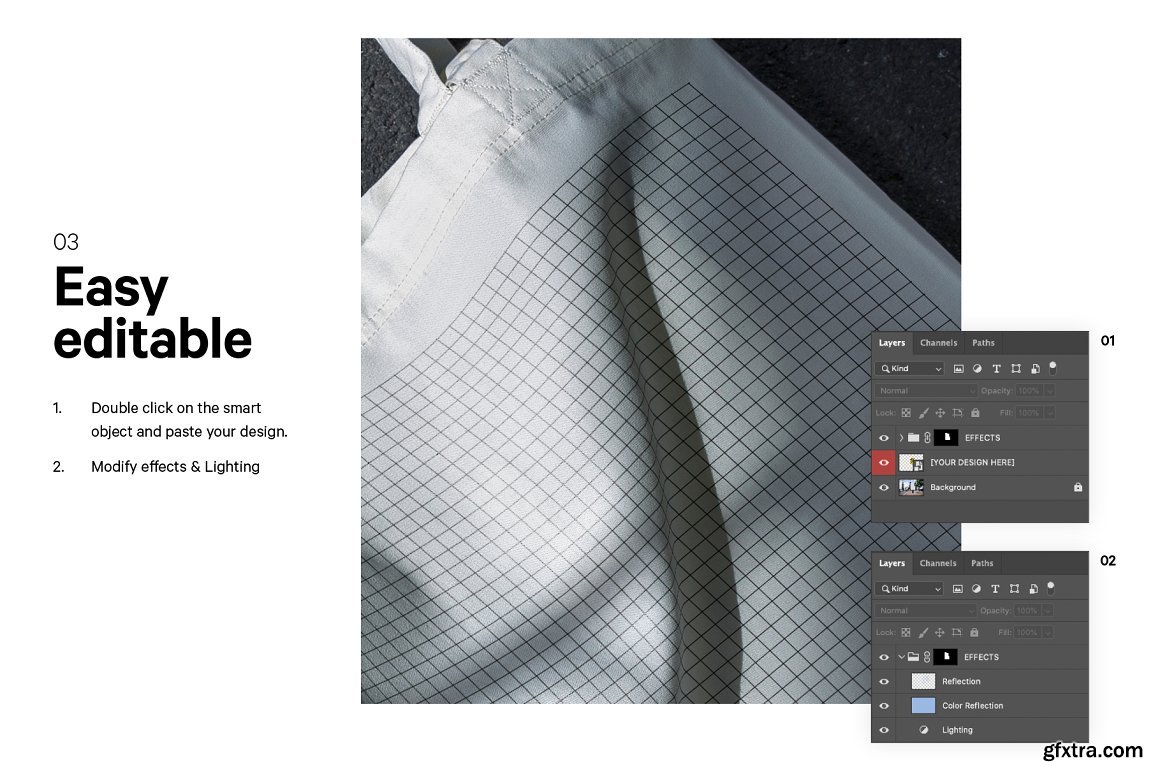
Task: Expand the collapsed EFFECTS group
Action: [901, 438]
